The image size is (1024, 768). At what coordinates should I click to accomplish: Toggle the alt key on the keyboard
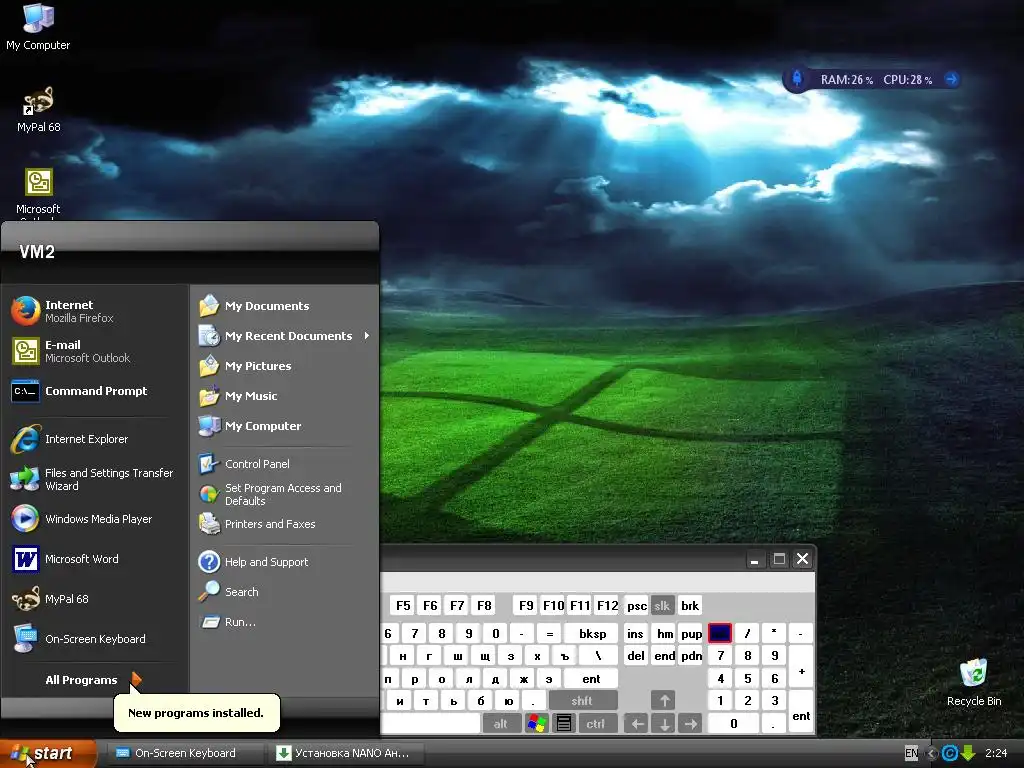(x=501, y=724)
